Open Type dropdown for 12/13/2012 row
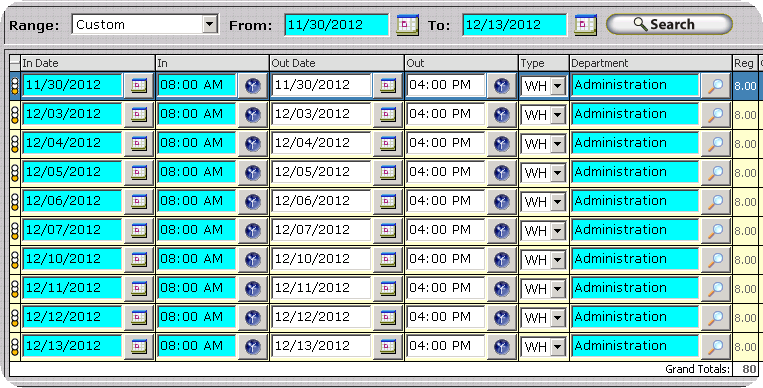 tap(558, 347)
